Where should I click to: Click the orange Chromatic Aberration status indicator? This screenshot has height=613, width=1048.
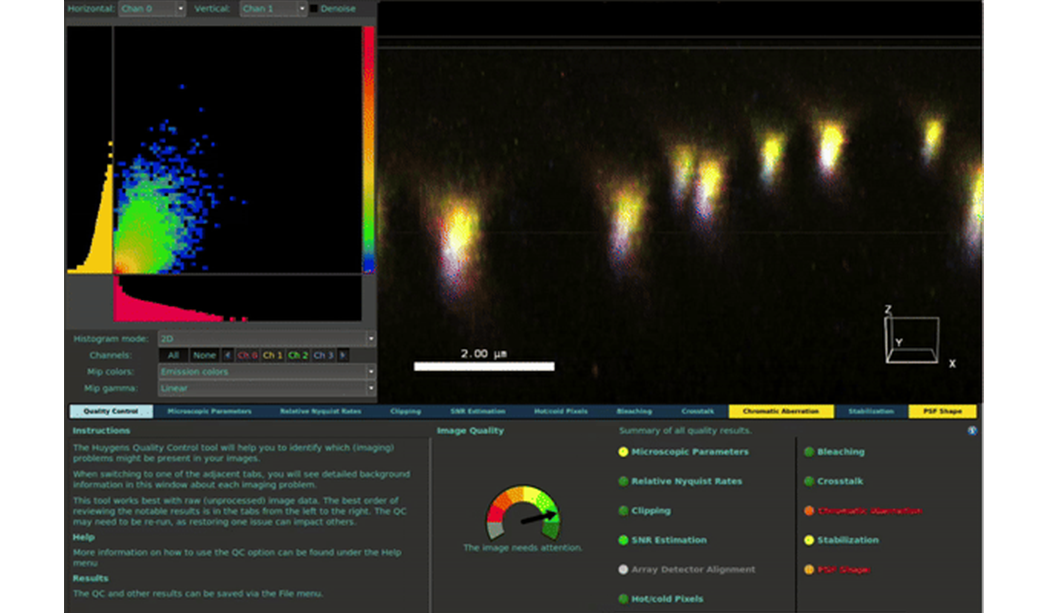coord(809,511)
